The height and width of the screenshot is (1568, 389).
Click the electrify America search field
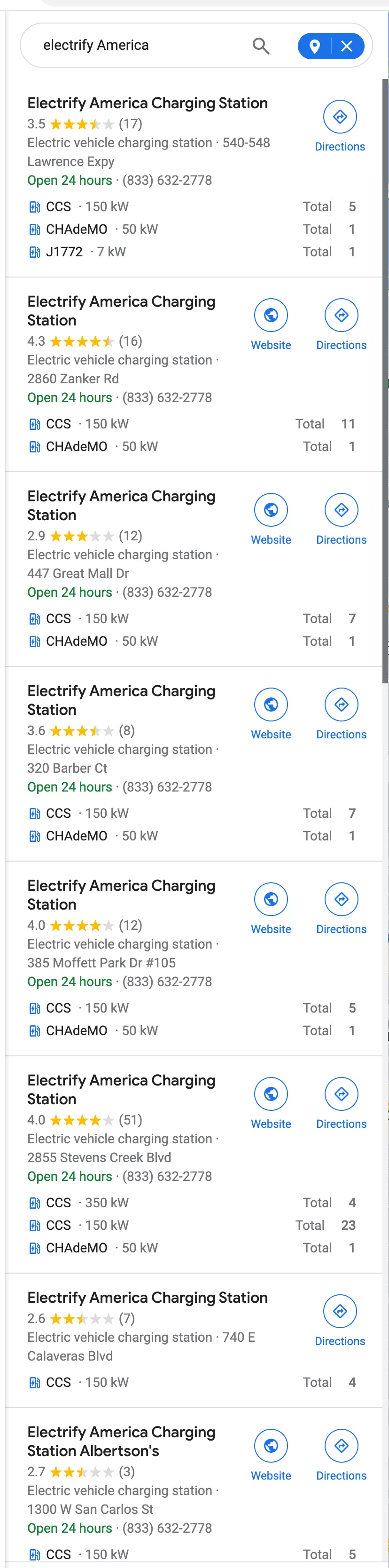(143, 46)
